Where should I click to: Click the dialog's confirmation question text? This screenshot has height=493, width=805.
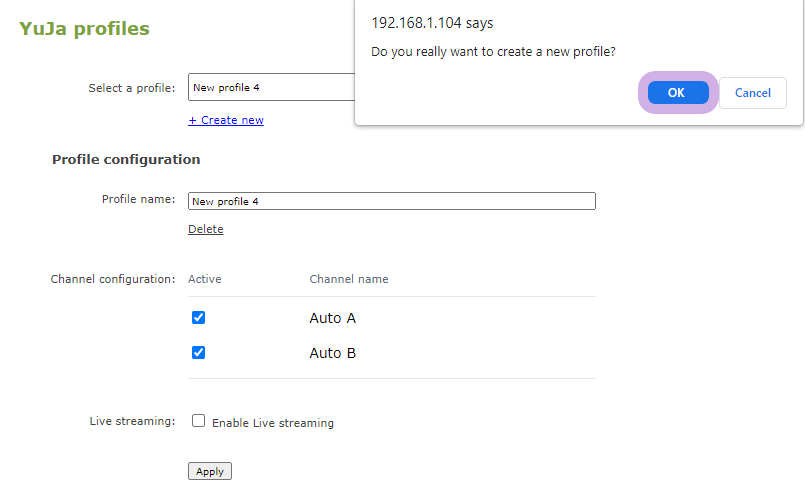pos(493,51)
